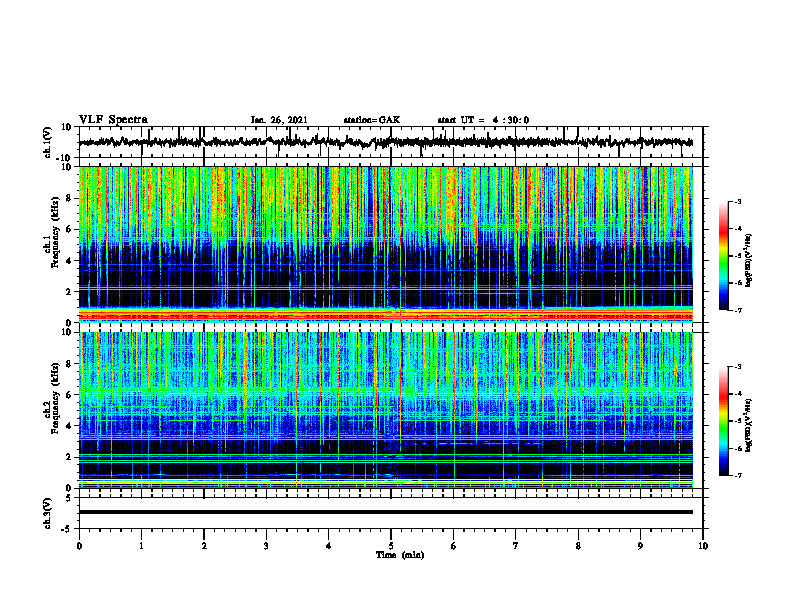Click the ch.3 flat voltage trace
The height and width of the screenshot is (612, 792).
click(385, 512)
